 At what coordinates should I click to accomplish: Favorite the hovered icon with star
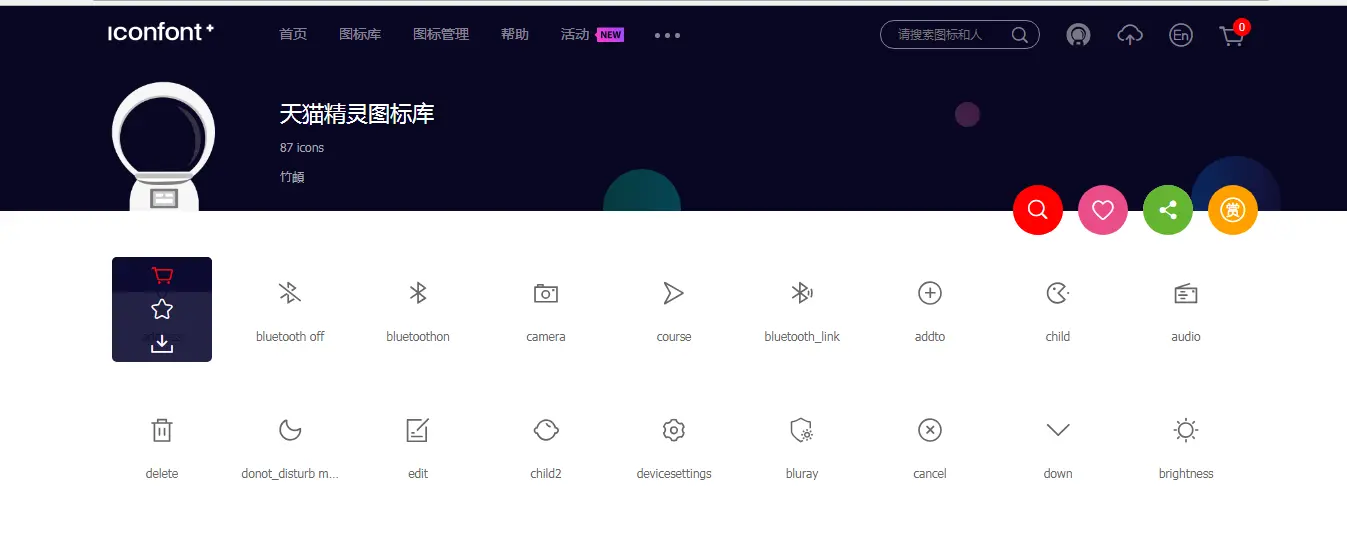[162, 309]
